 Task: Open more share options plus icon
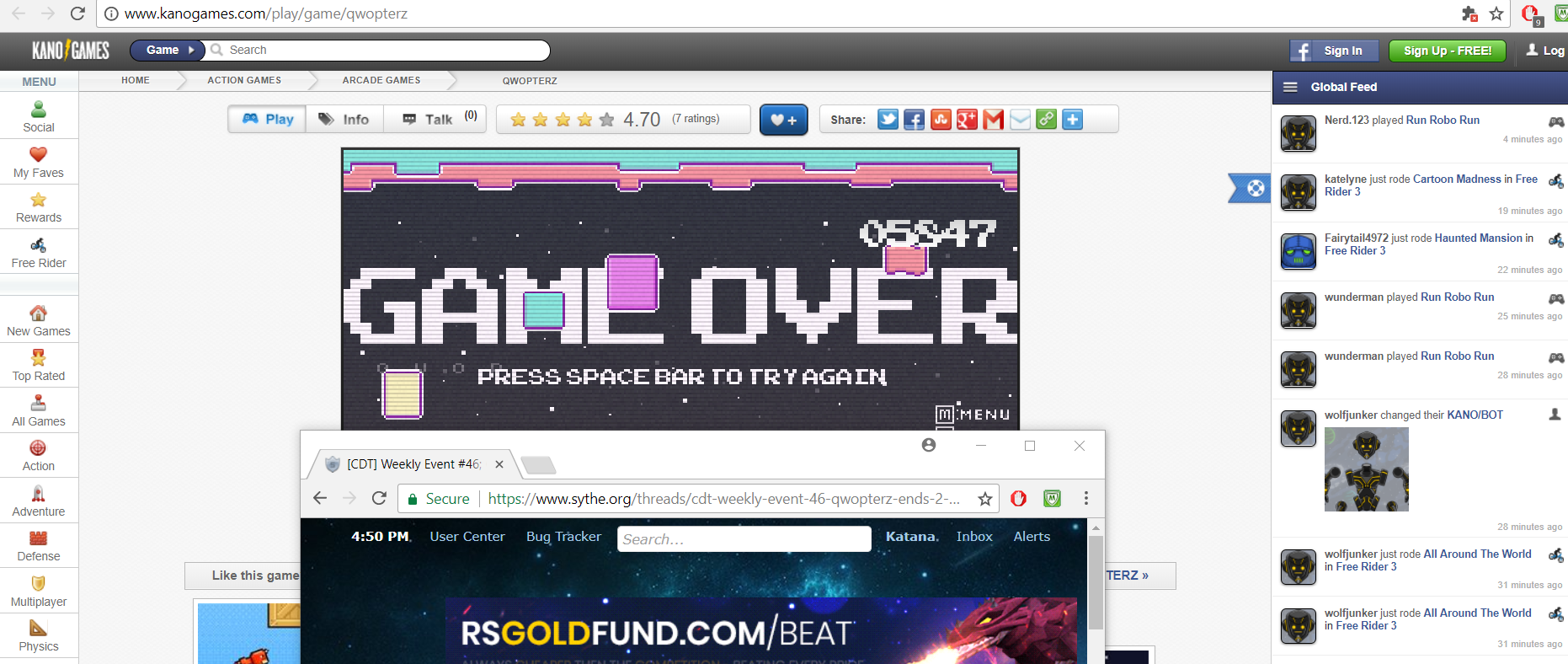(1073, 120)
